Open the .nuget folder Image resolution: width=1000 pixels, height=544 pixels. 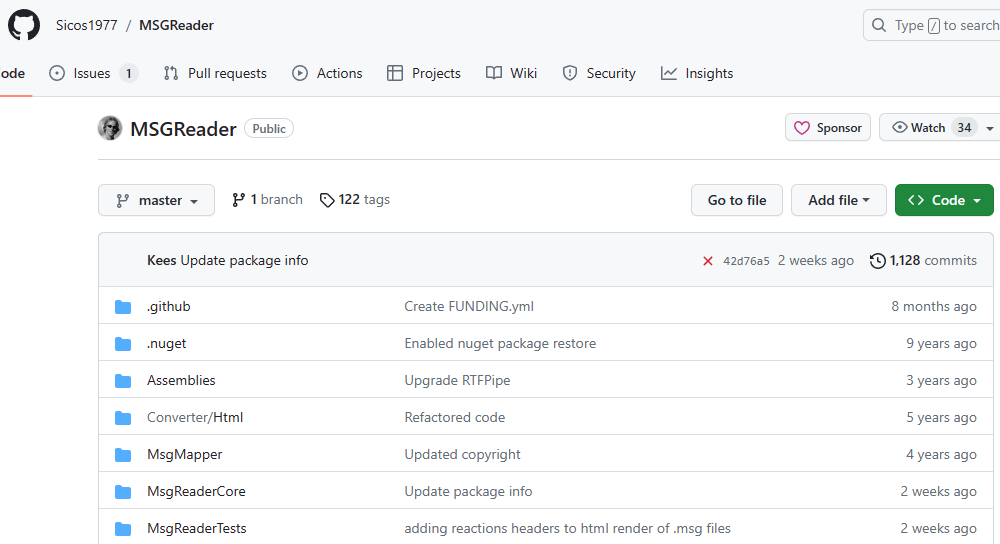click(x=166, y=343)
